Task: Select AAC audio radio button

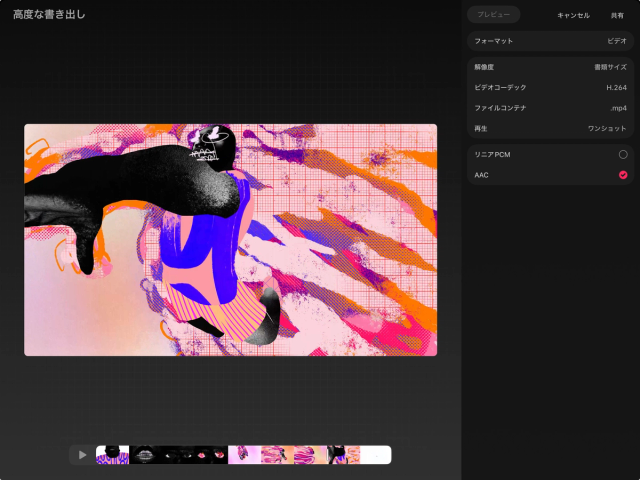Action: tap(623, 175)
